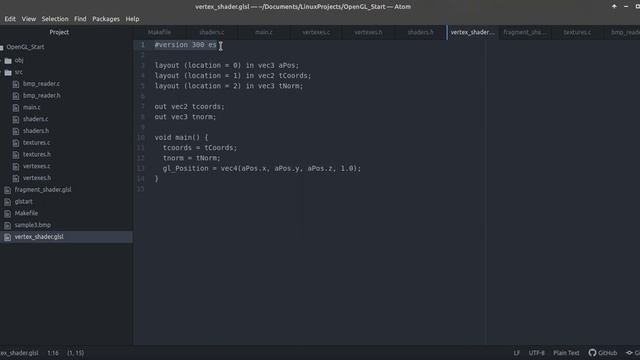Open the GitHub status bar panel
Viewport: 640px width, 360px height.
click(602, 353)
